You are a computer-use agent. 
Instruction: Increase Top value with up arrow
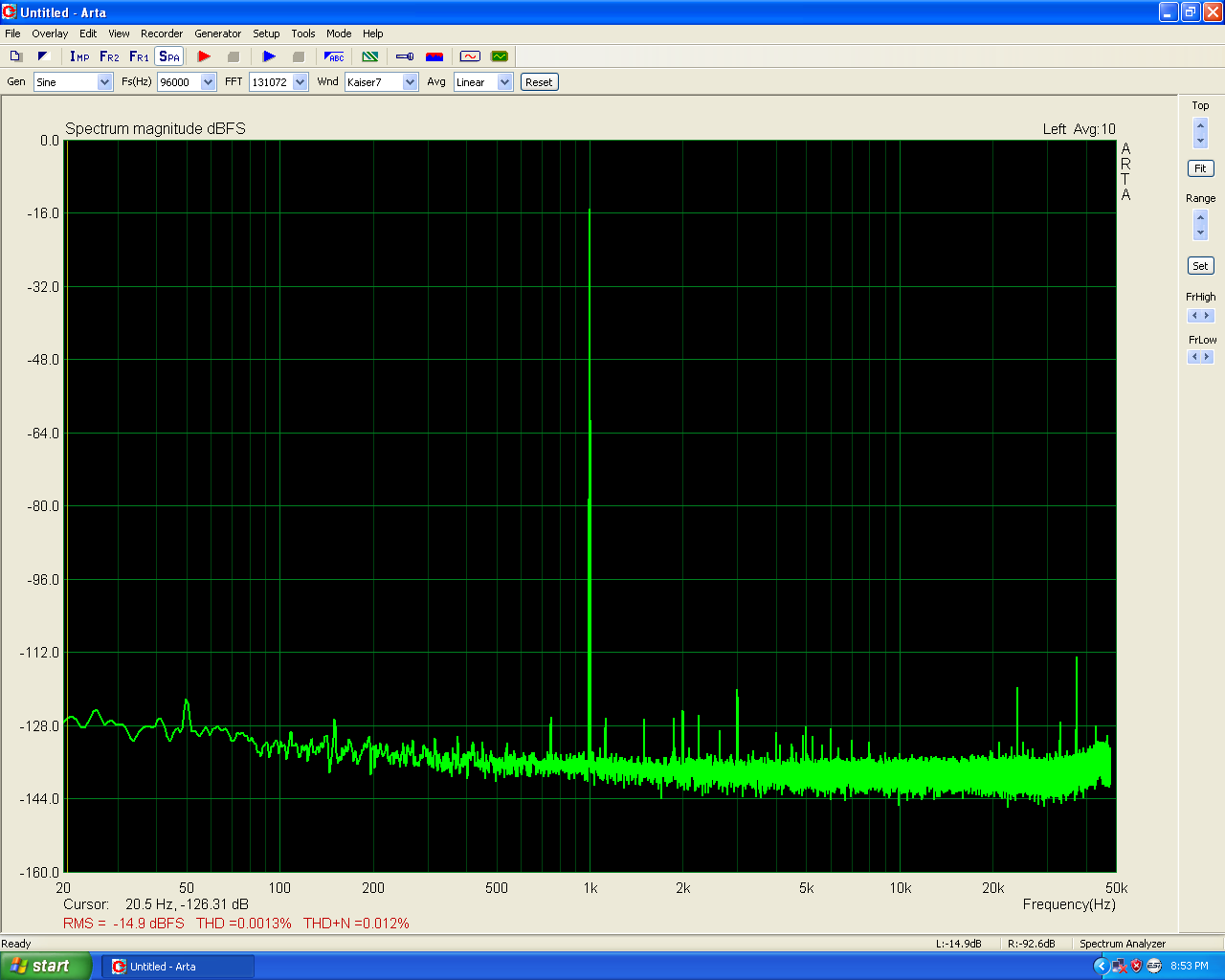pos(1200,124)
